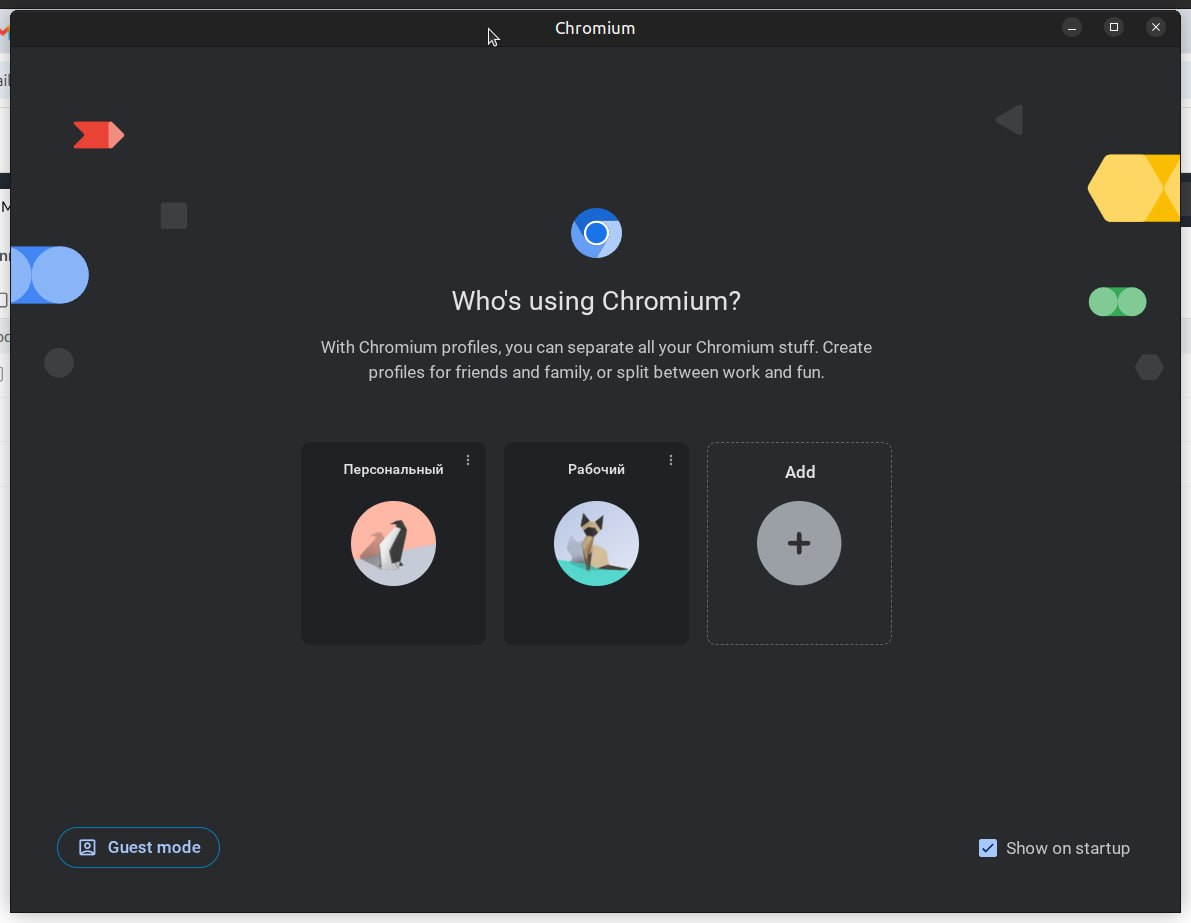
Task: Open more actions menu for Персональный
Action: point(468,460)
